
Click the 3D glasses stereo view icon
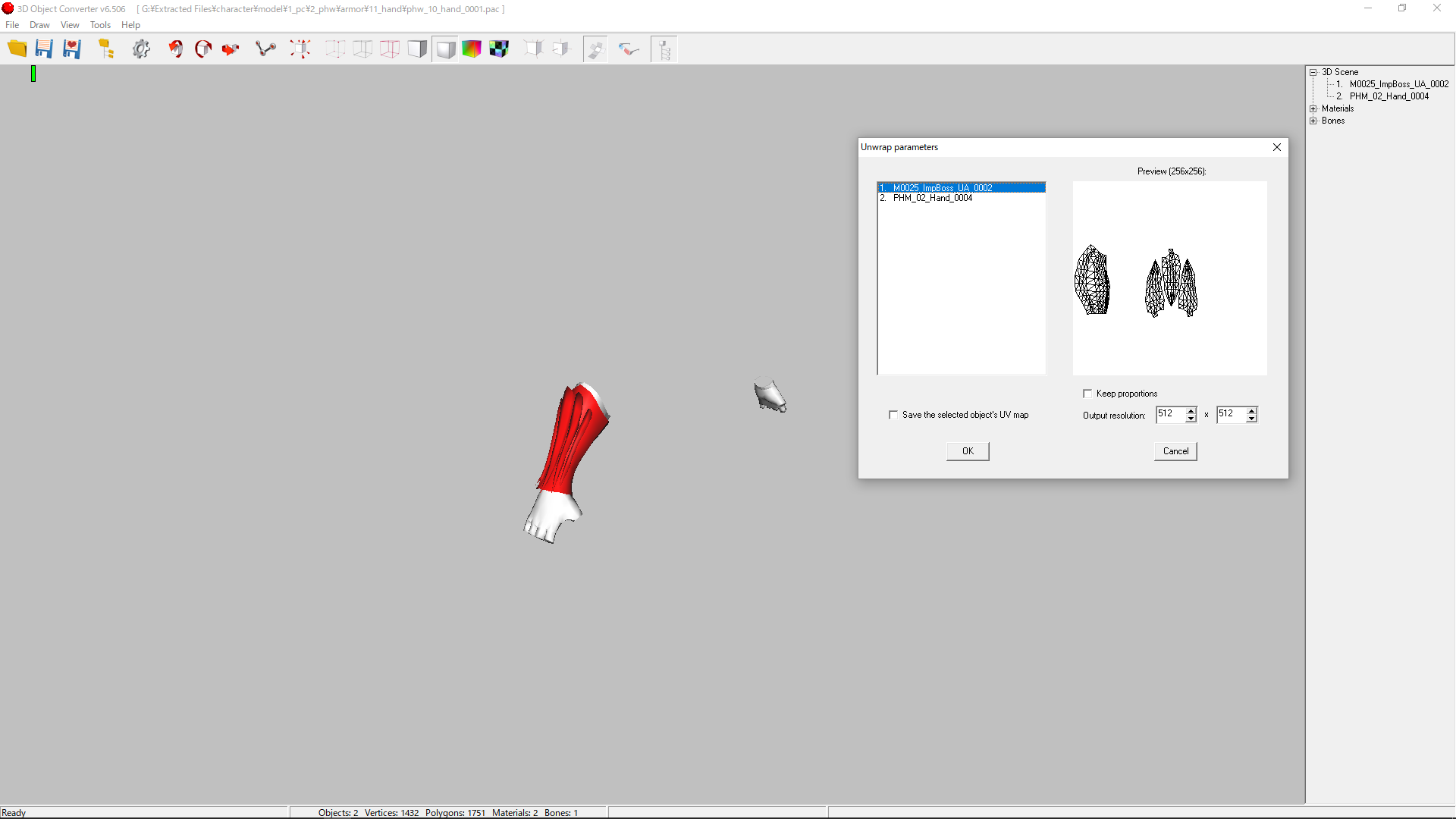[629, 49]
